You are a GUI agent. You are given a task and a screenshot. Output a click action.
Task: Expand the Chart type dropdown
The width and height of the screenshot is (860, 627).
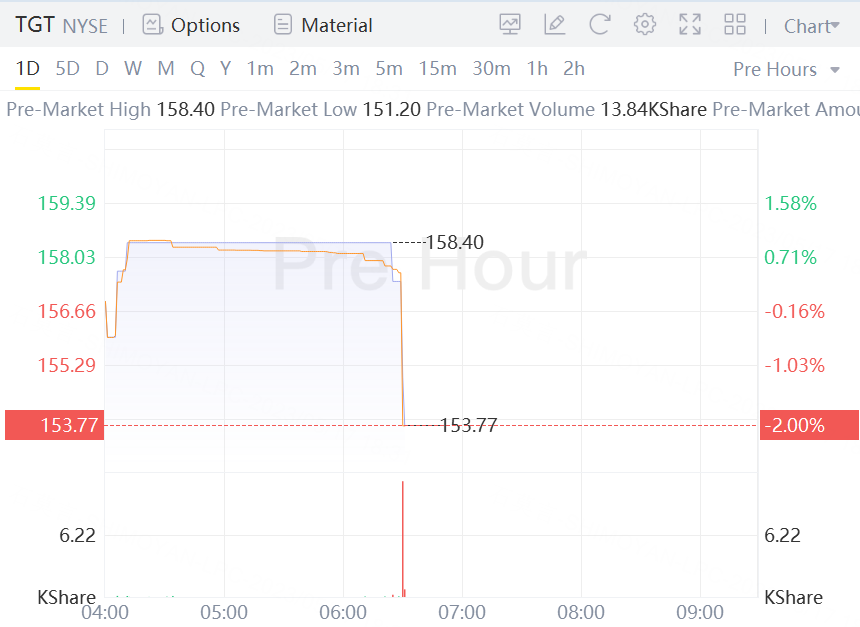[x=811, y=26]
